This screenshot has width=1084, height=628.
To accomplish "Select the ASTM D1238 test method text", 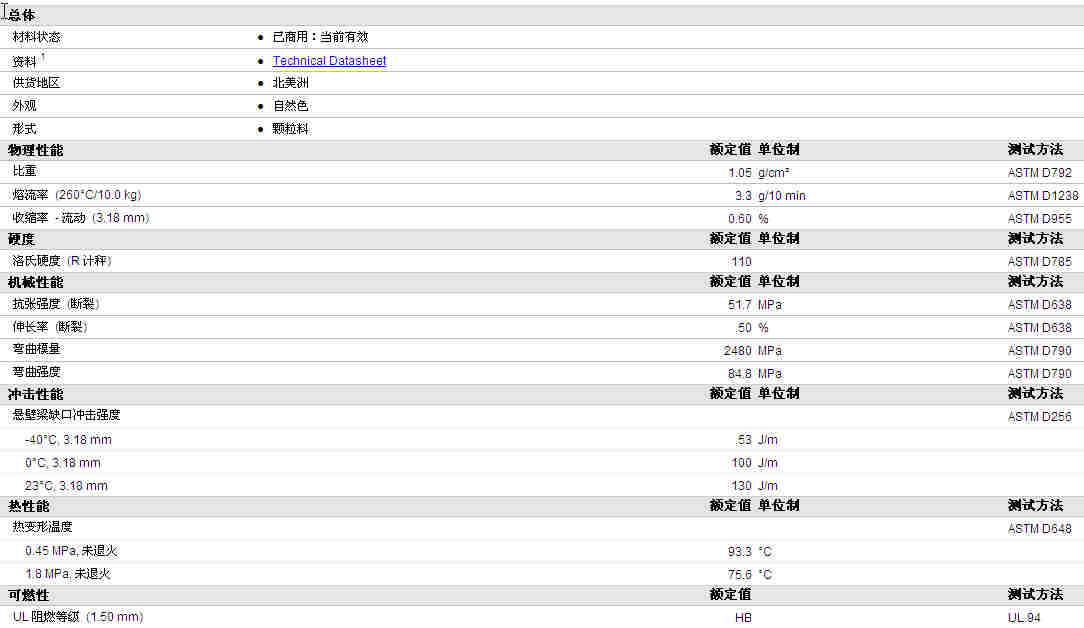I will point(1043,196).
